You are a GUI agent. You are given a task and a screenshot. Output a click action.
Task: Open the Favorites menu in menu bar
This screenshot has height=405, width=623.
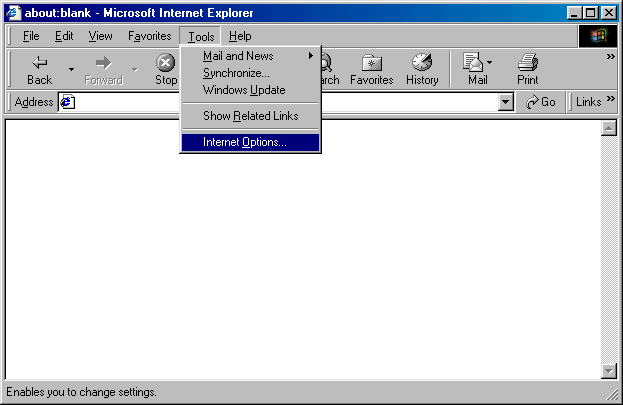pos(149,36)
